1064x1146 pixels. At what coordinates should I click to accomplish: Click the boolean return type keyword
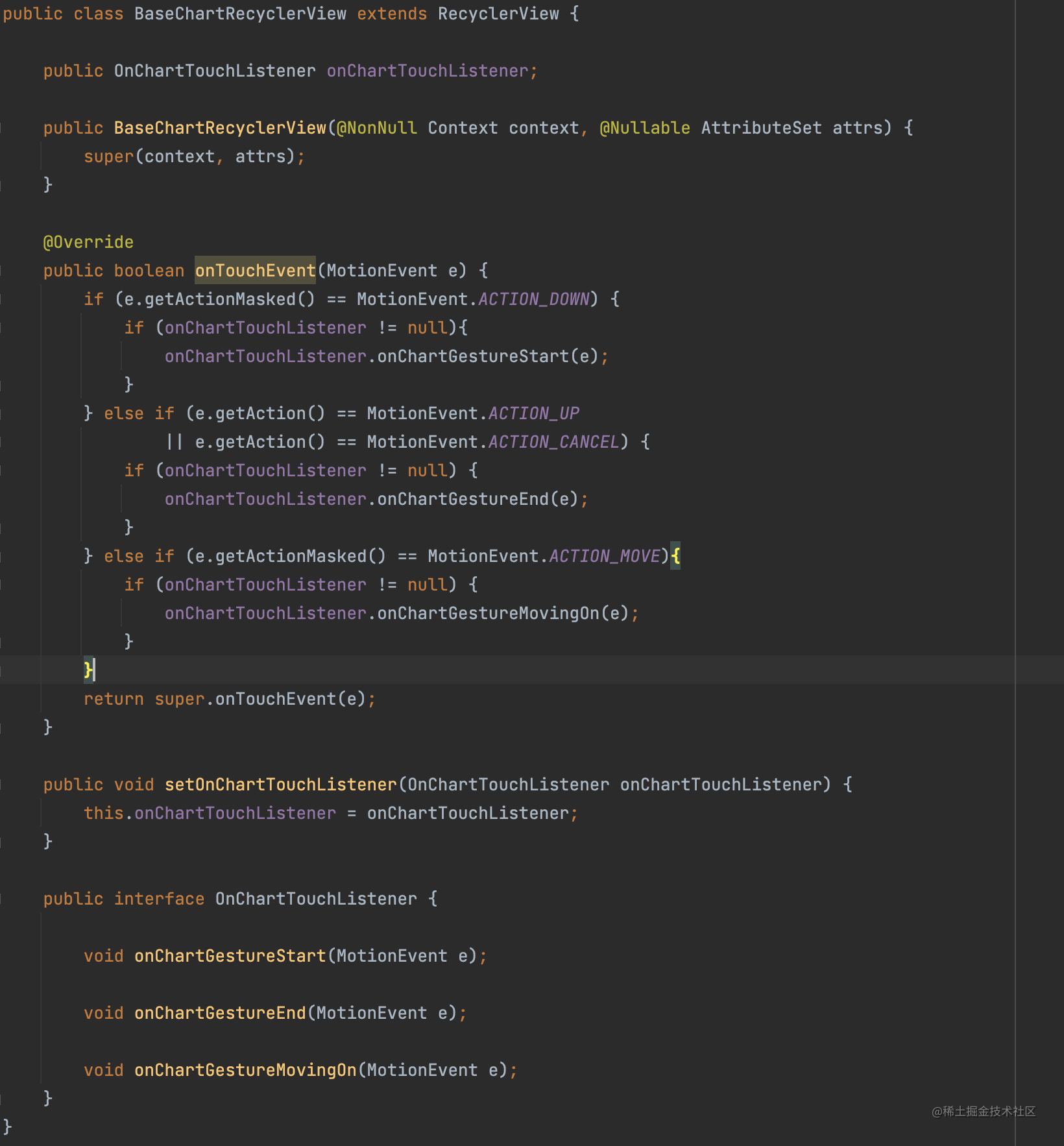click(x=149, y=271)
